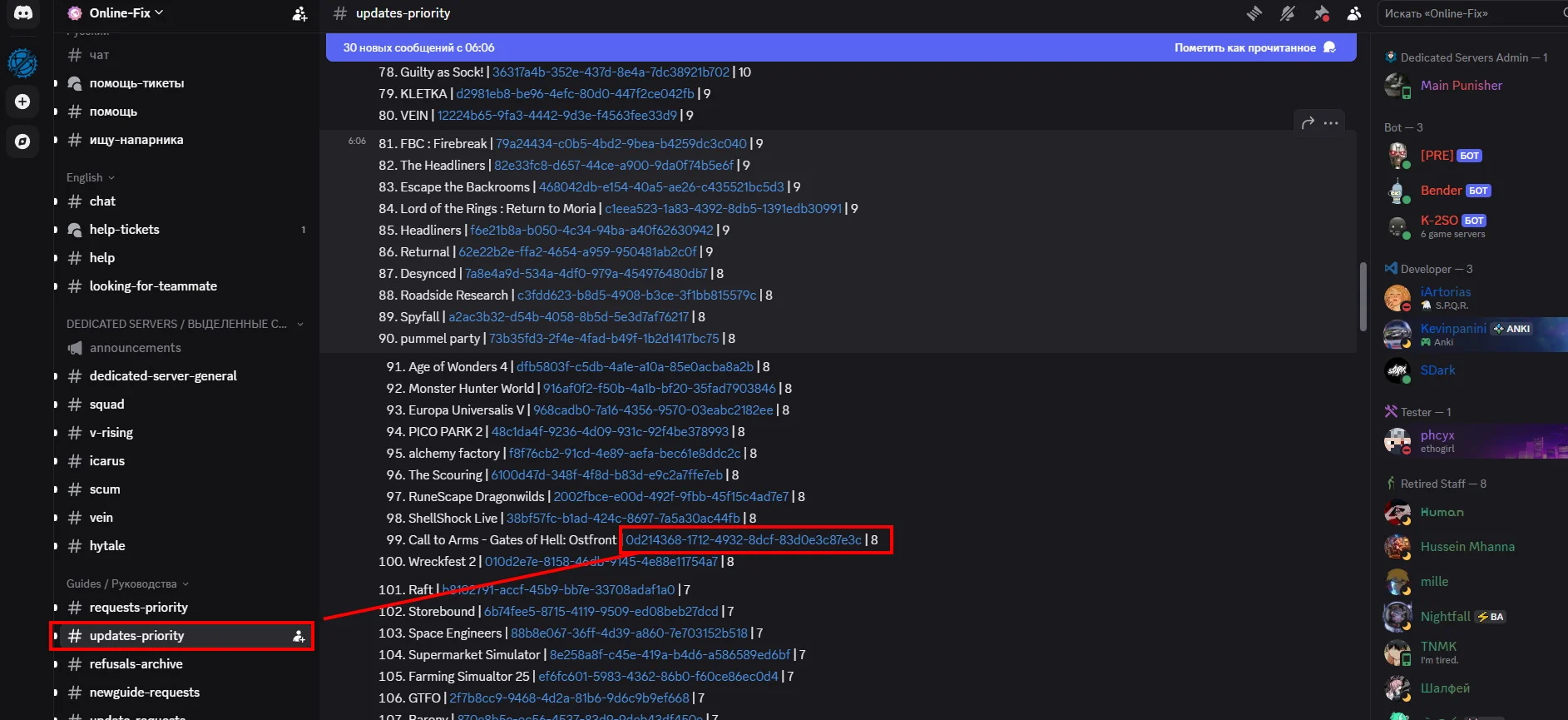1568x720 pixels.
Task: Open Discord home direct messages
Action: pos(23,14)
